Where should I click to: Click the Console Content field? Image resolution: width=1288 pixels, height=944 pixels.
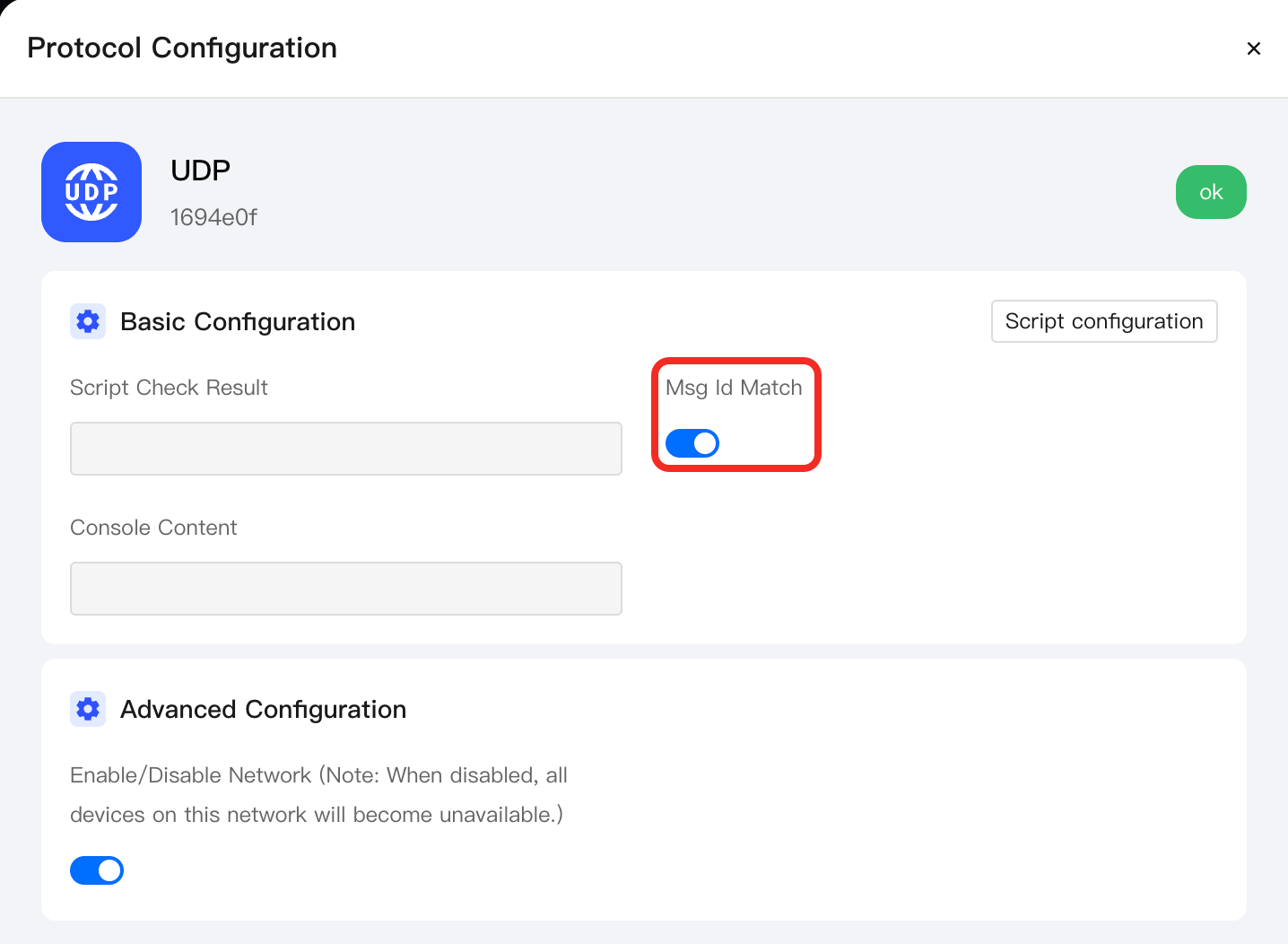(346, 589)
